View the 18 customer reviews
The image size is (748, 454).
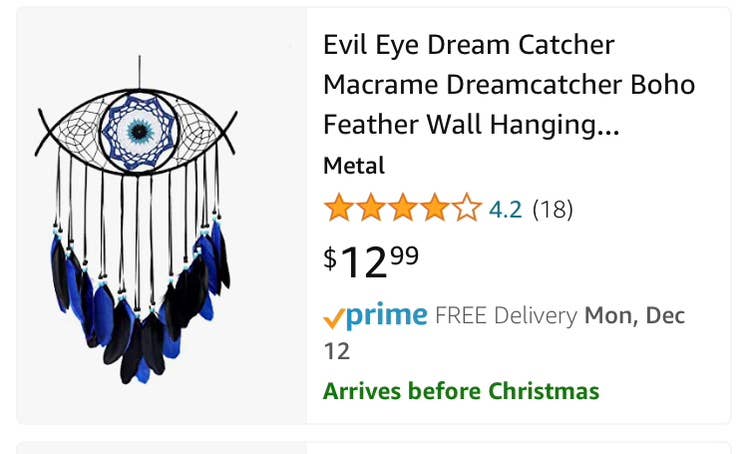(552, 209)
